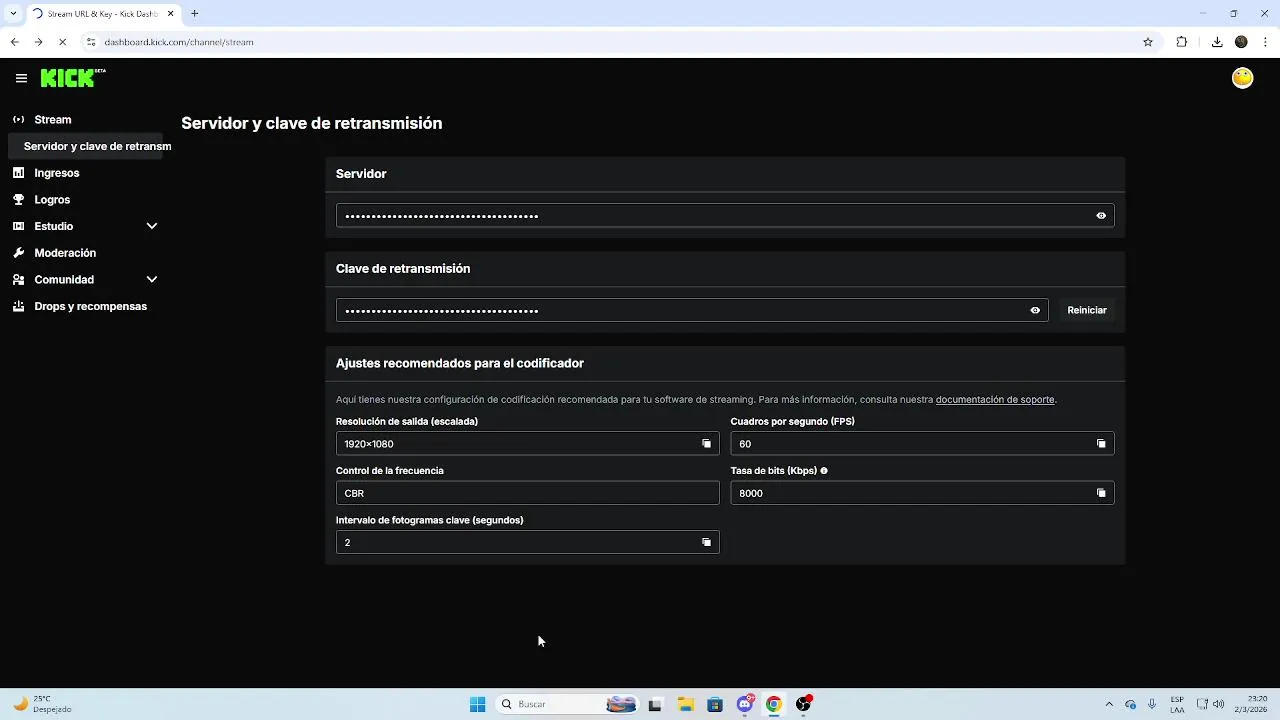Screen dimensions: 1280x720
Task: Click the Tasa de bits info icon
Action: point(824,470)
